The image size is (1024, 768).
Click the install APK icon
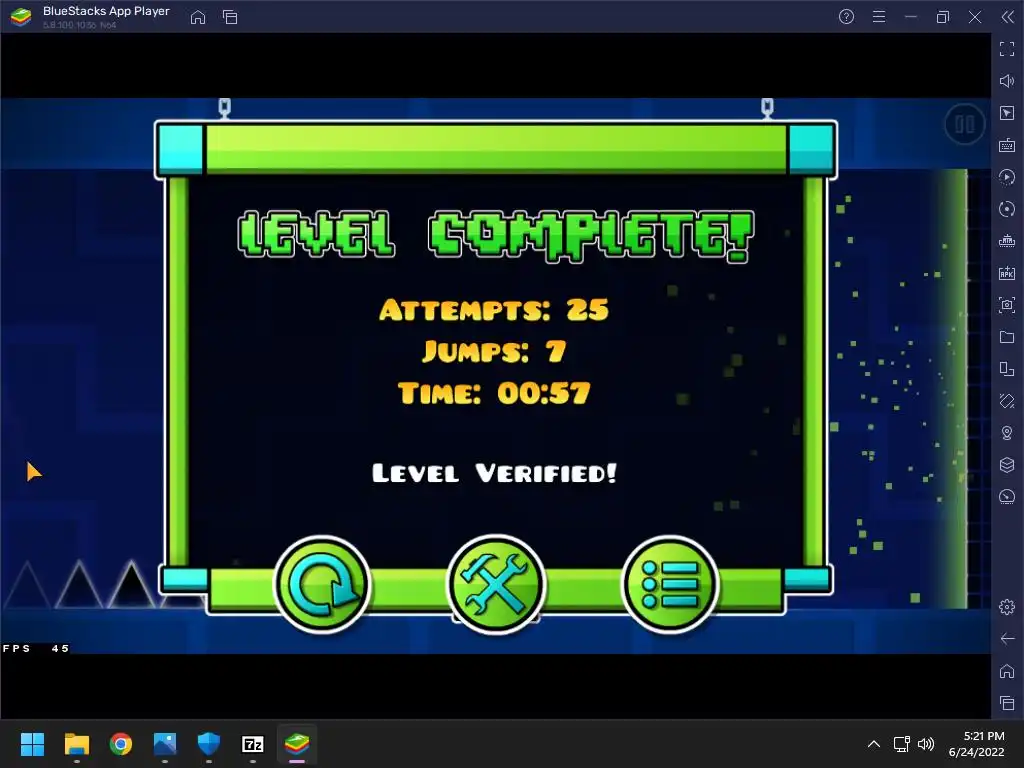[x=1007, y=273]
